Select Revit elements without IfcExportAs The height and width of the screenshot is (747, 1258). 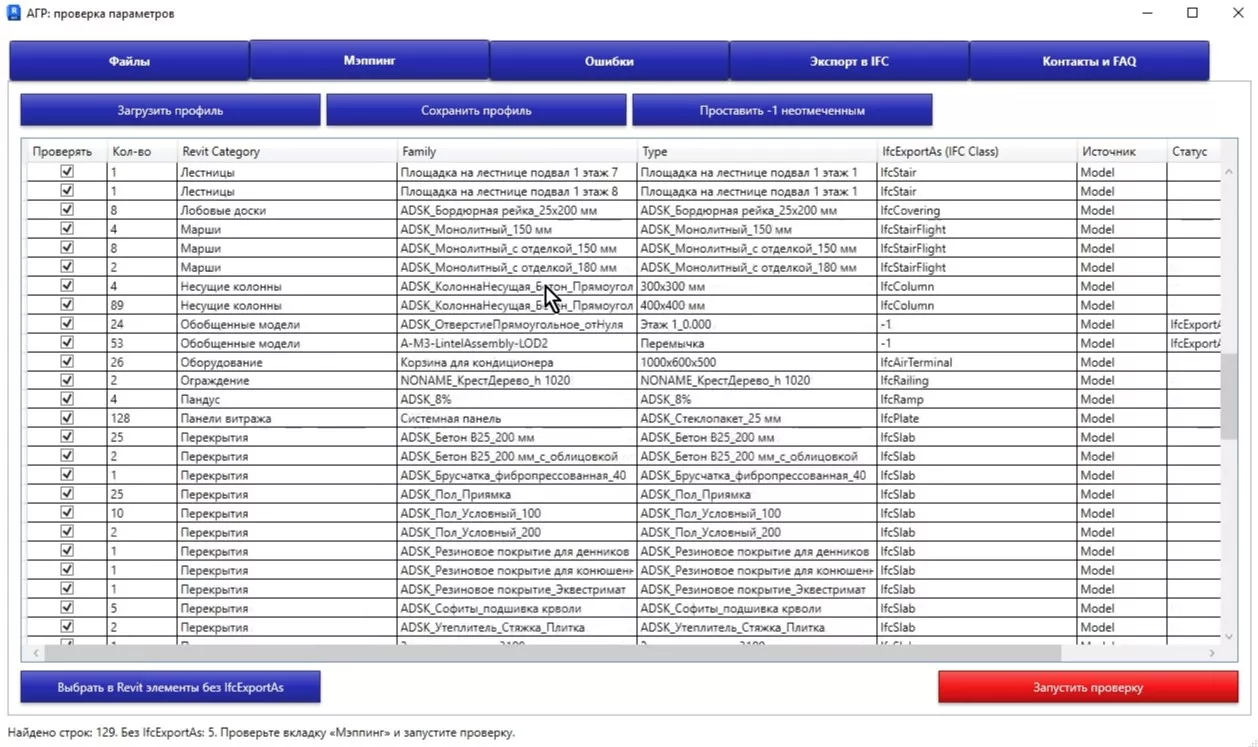click(x=170, y=687)
